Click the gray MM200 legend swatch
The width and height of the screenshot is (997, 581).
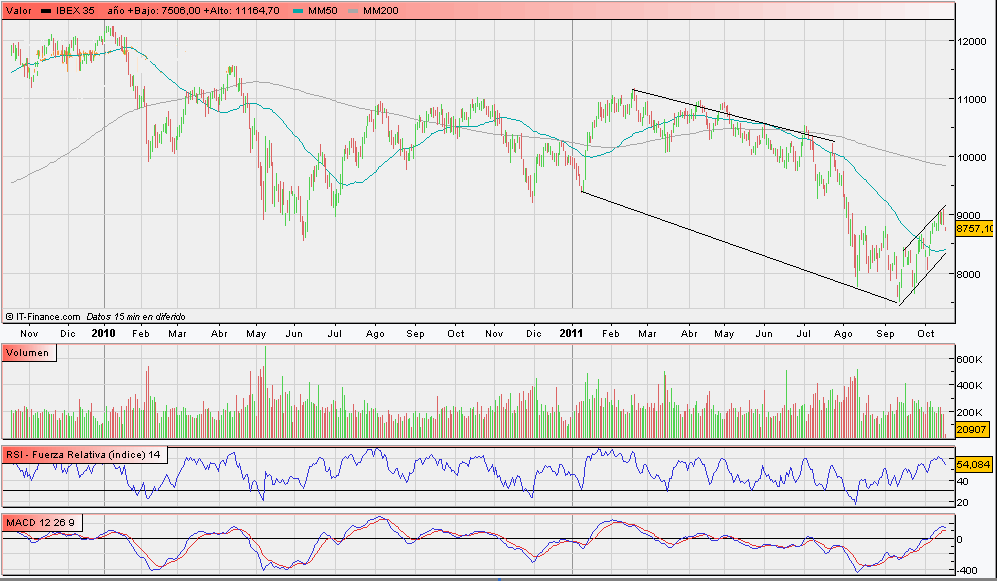pos(352,11)
